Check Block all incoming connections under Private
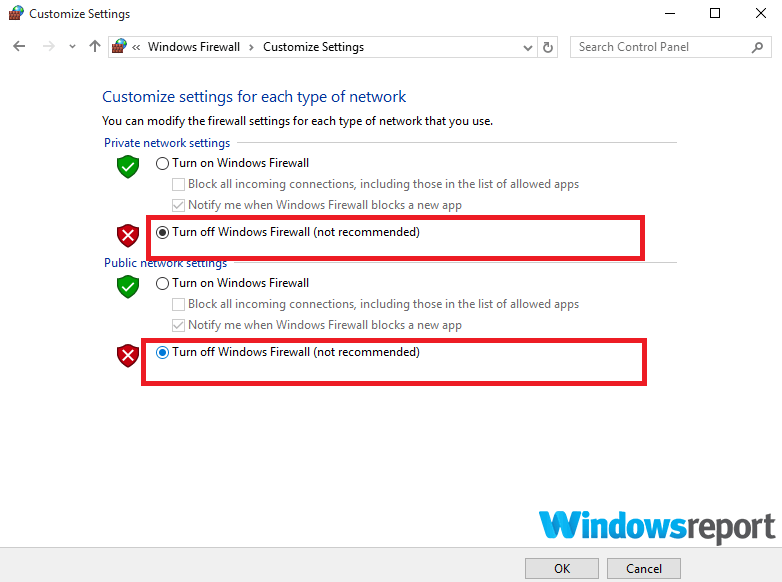The width and height of the screenshot is (782, 582). 178,185
